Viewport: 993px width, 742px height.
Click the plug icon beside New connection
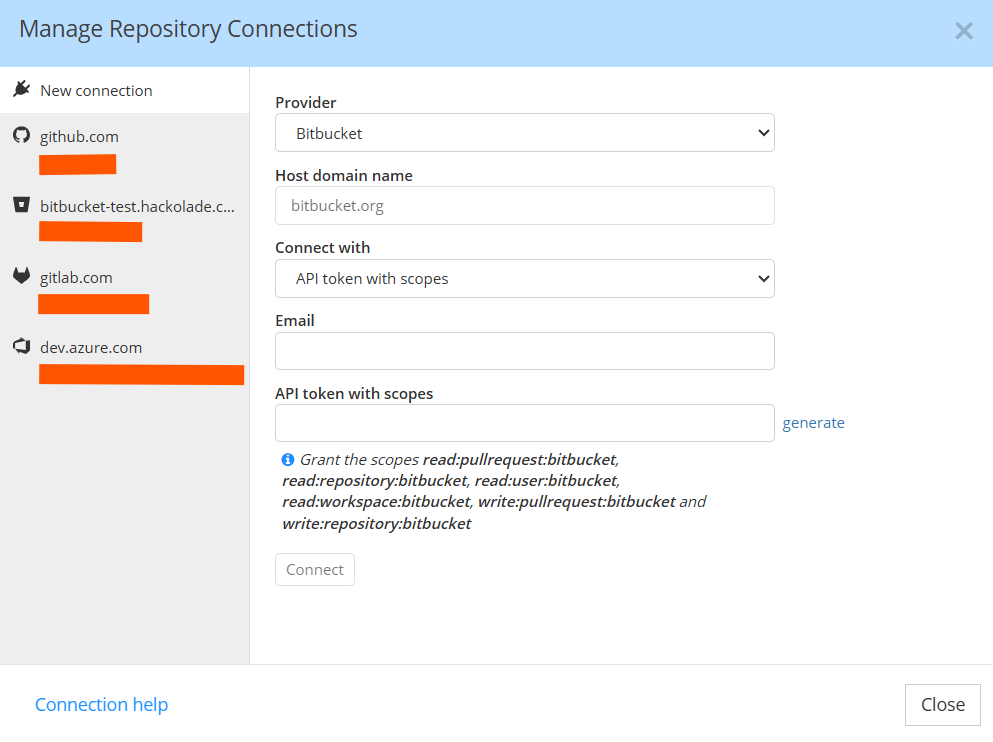(x=22, y=90)
